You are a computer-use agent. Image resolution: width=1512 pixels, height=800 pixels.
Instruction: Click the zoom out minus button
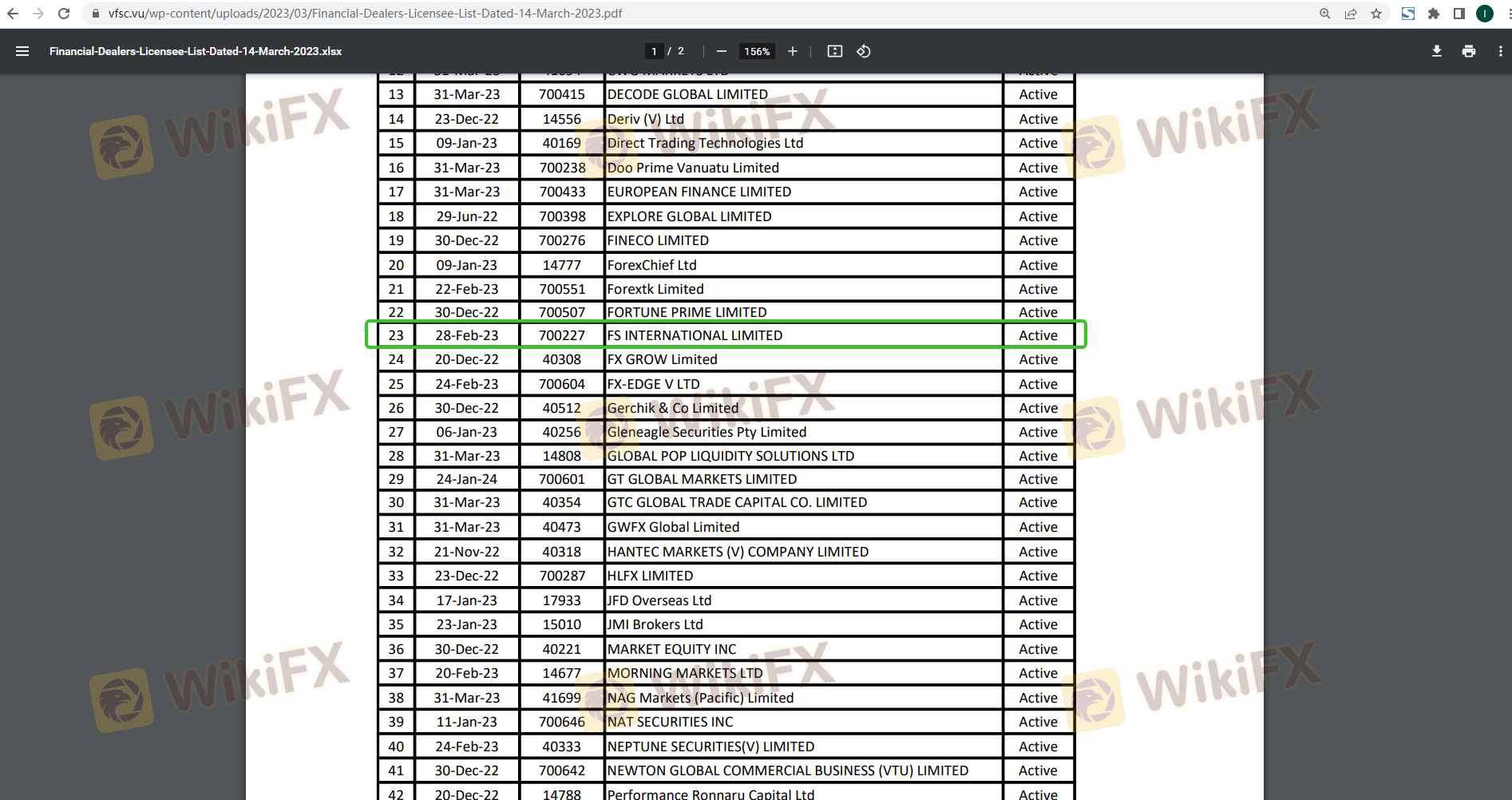(x=722, y=51)
